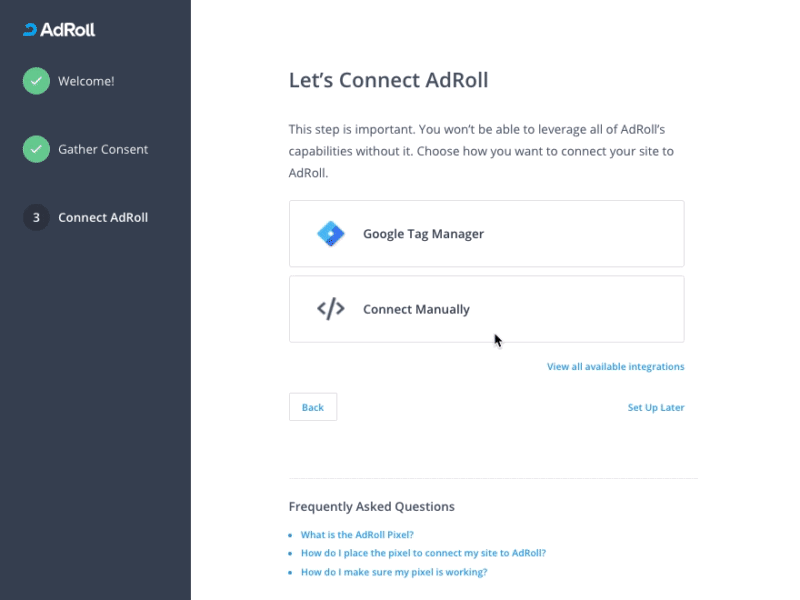Click the green checkmark beside Welcome!
The image size is (800, 600).
pos(36,81)
